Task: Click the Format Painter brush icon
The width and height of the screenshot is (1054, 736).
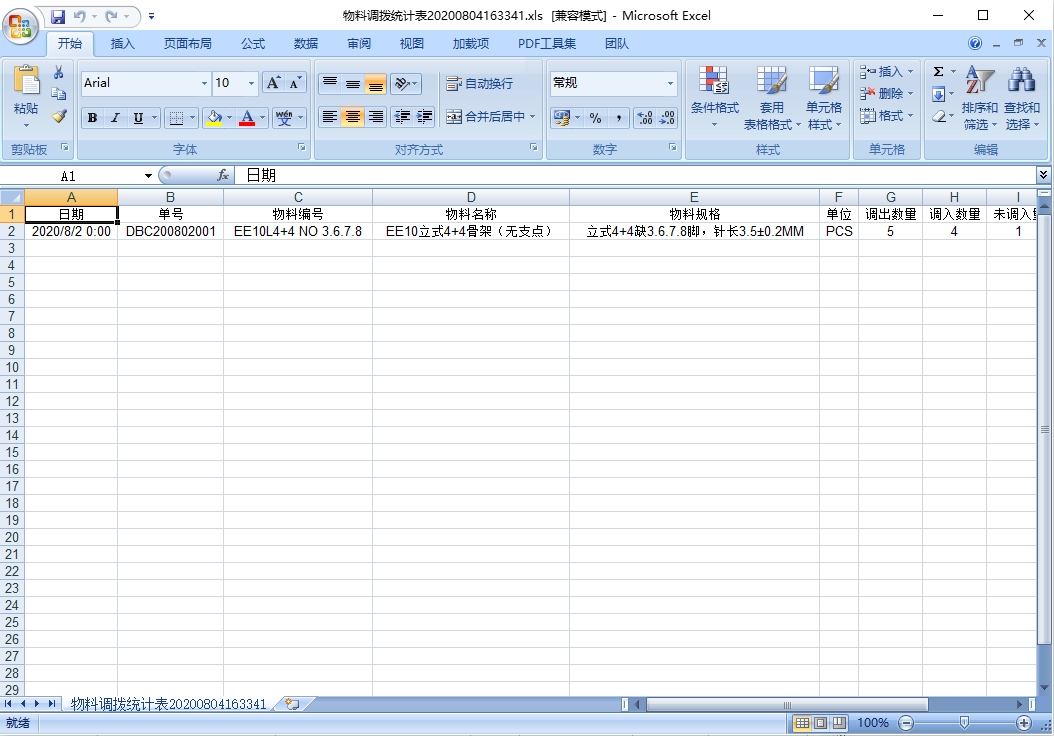Action: 59,116
